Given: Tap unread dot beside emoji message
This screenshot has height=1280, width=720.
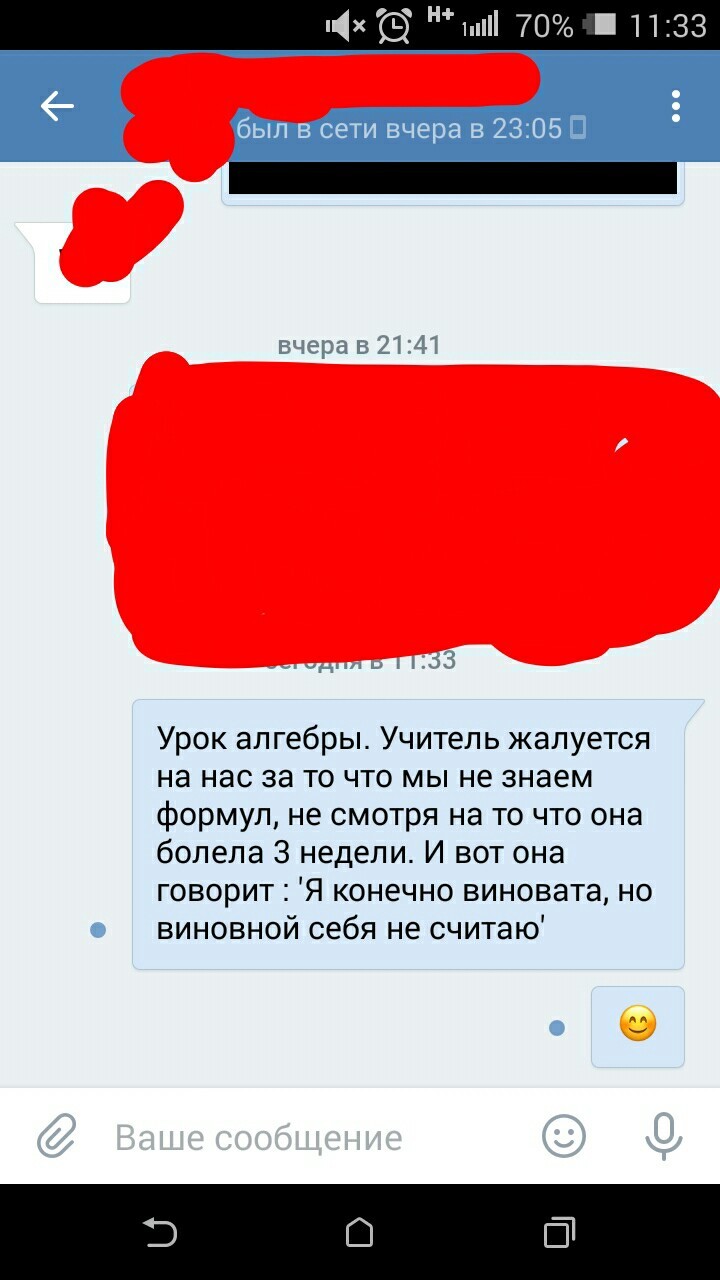Looking at the screenshot, I should 557,1027.
